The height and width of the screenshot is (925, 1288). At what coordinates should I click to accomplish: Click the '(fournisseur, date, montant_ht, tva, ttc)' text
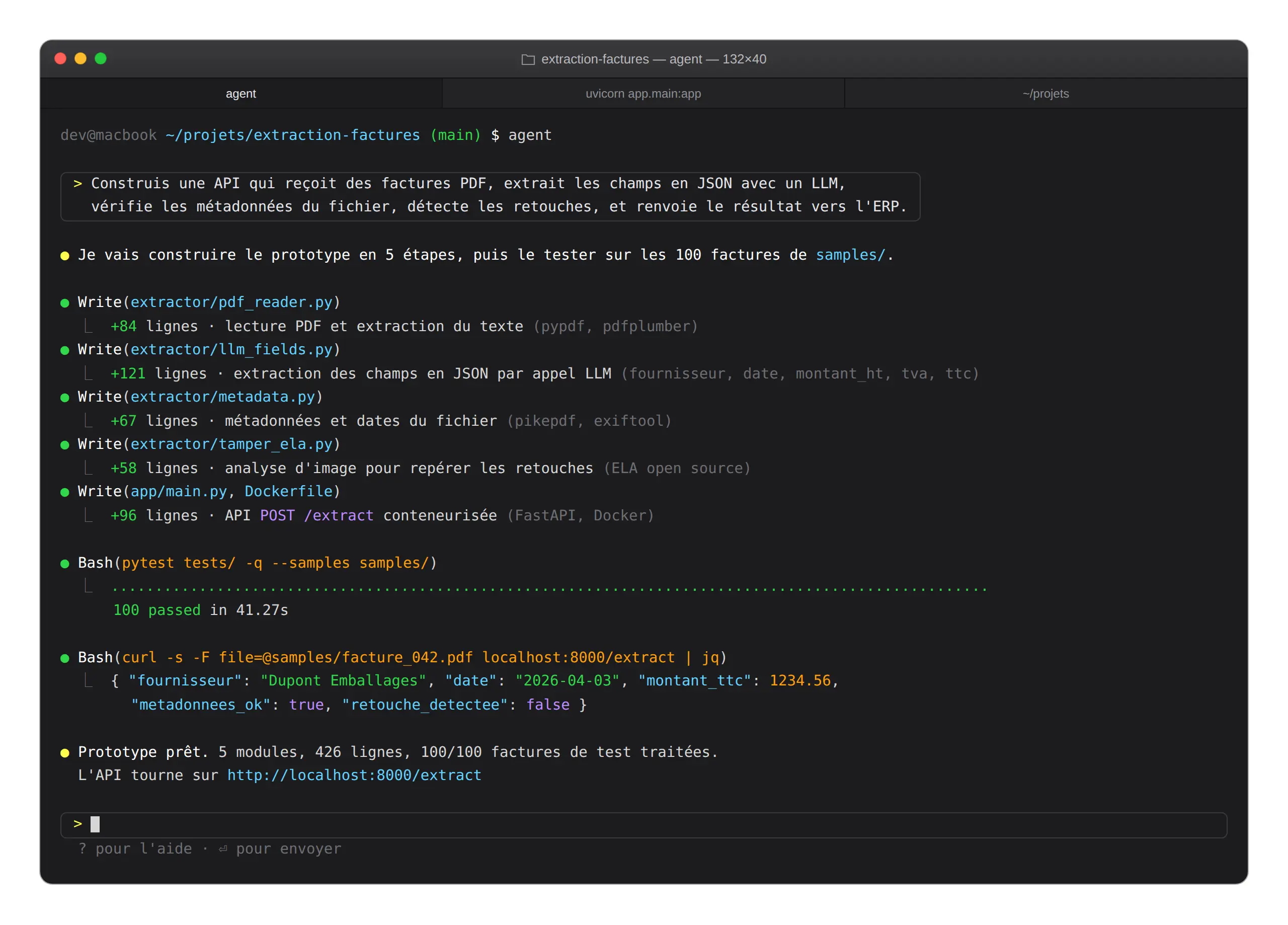(800, 373)
